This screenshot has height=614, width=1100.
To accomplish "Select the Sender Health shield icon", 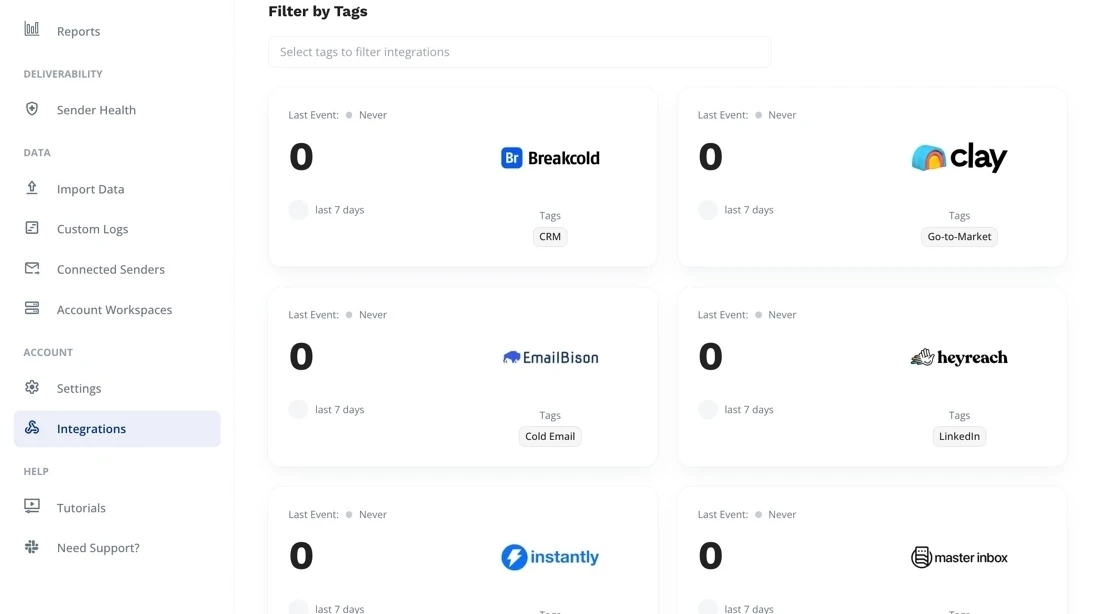I will tap(31, 109).
